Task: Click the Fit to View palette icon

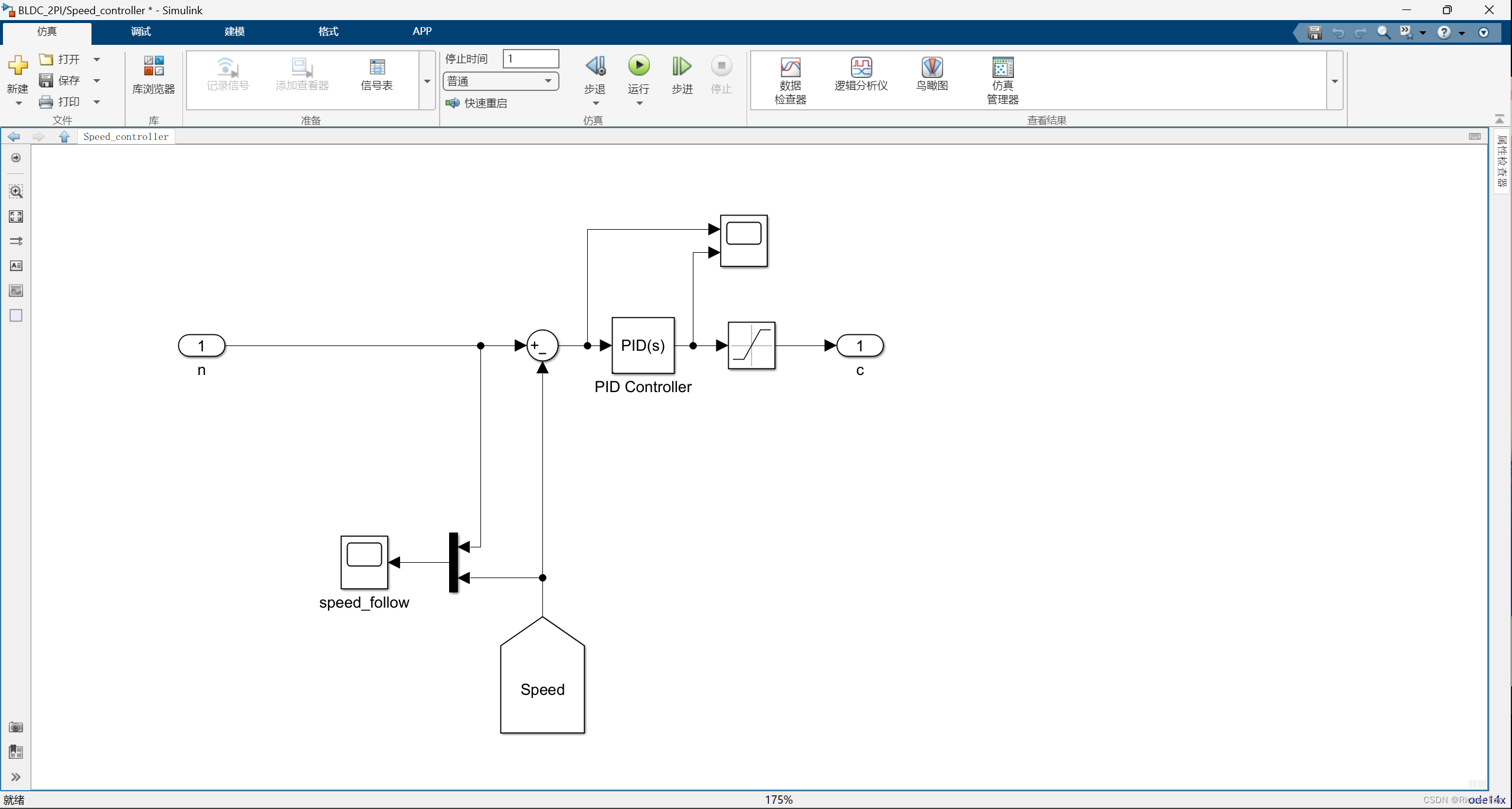Action: [x=16, y=216]
